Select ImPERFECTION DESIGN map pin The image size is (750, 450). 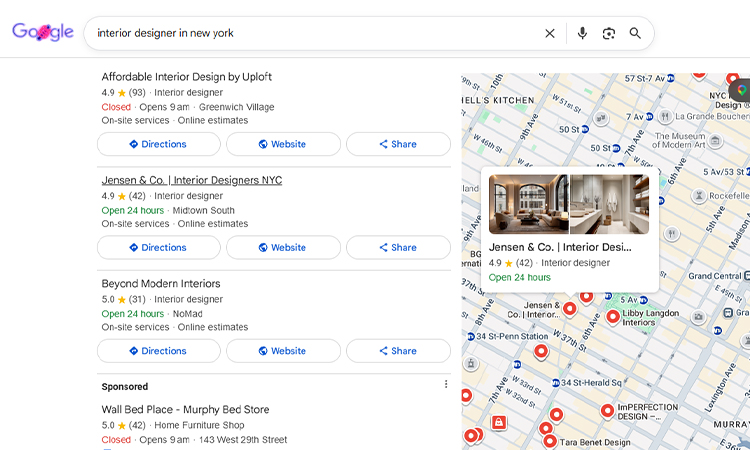coord(607,410)
